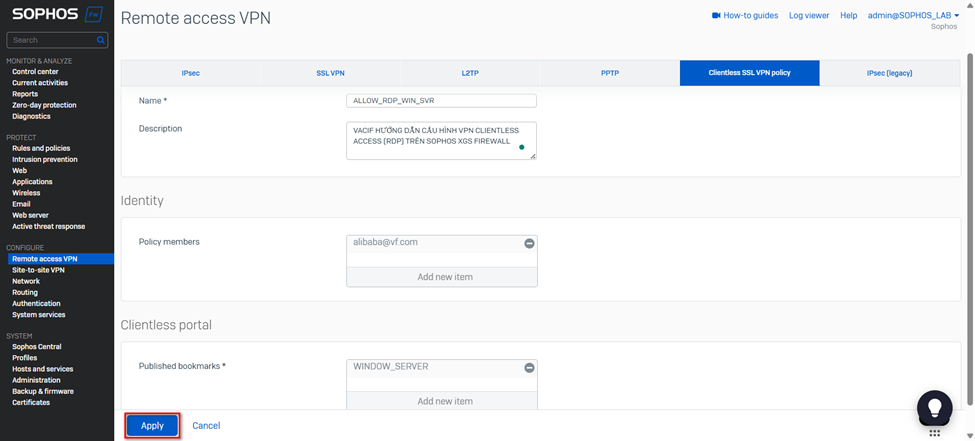Open the L2TP tab

coord(470,73)
